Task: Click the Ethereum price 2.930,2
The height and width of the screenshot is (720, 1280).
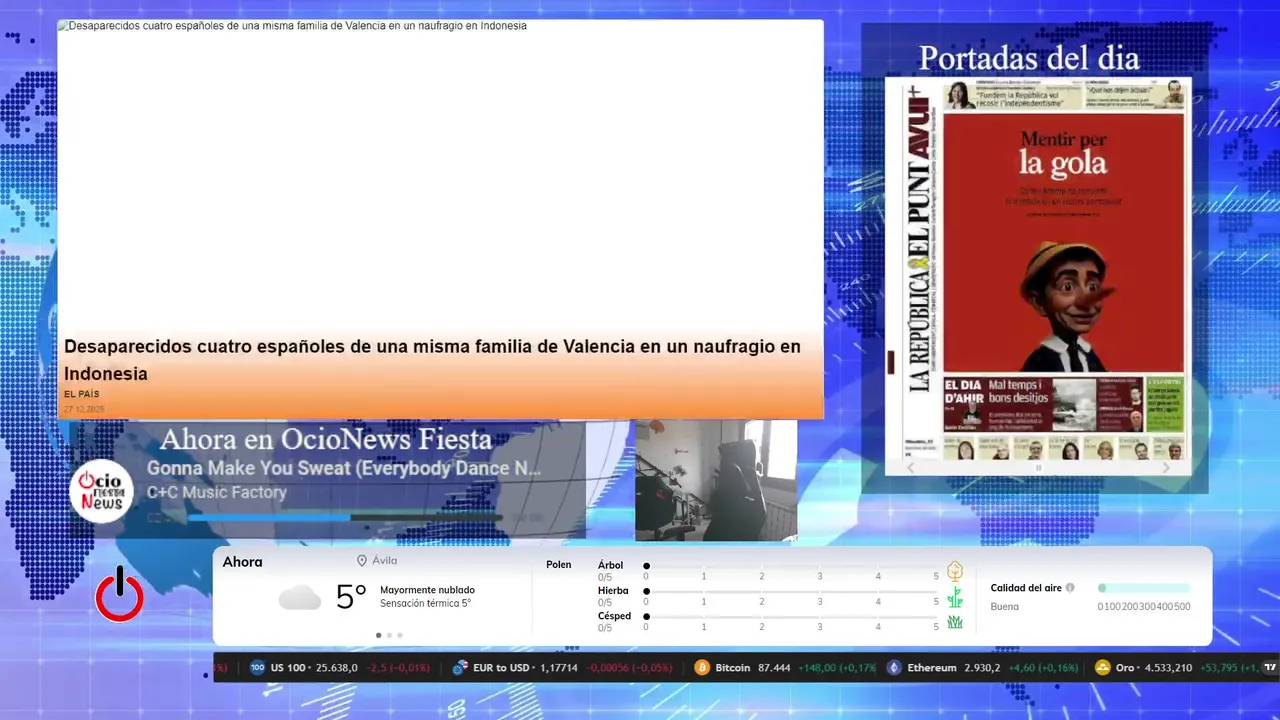Action: pyautogui.click(x=981, y=667)
